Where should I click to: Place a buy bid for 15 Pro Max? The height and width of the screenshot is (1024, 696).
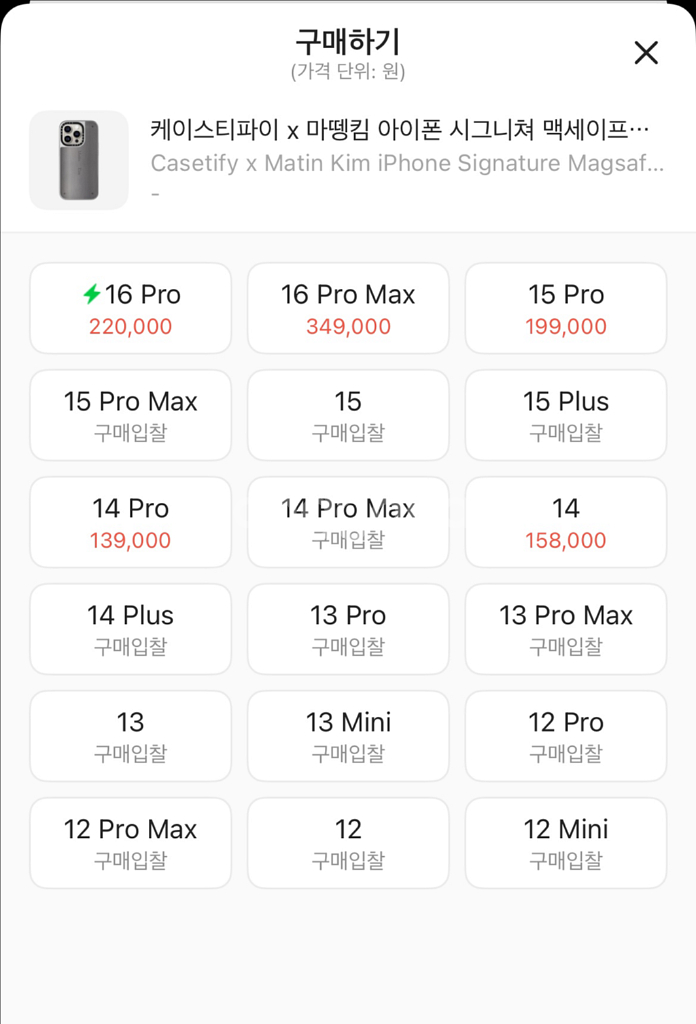[131, 416]
